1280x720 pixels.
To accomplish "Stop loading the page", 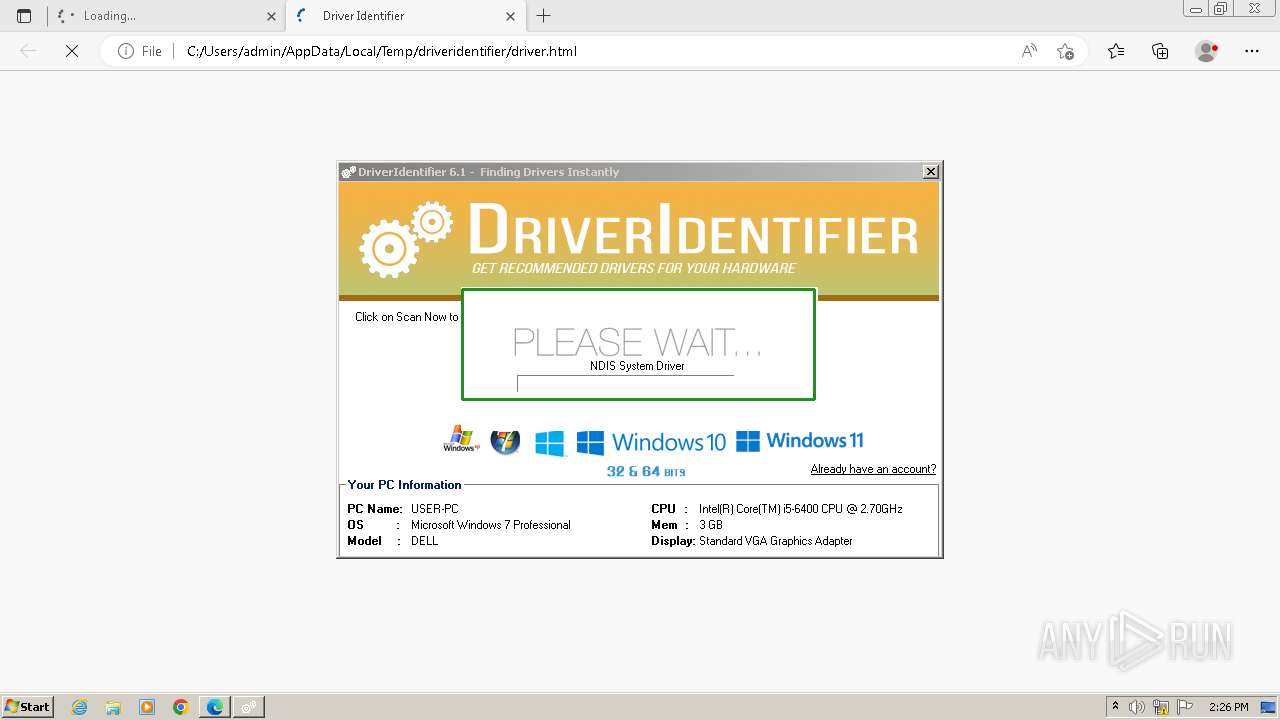I will point(72,51).
